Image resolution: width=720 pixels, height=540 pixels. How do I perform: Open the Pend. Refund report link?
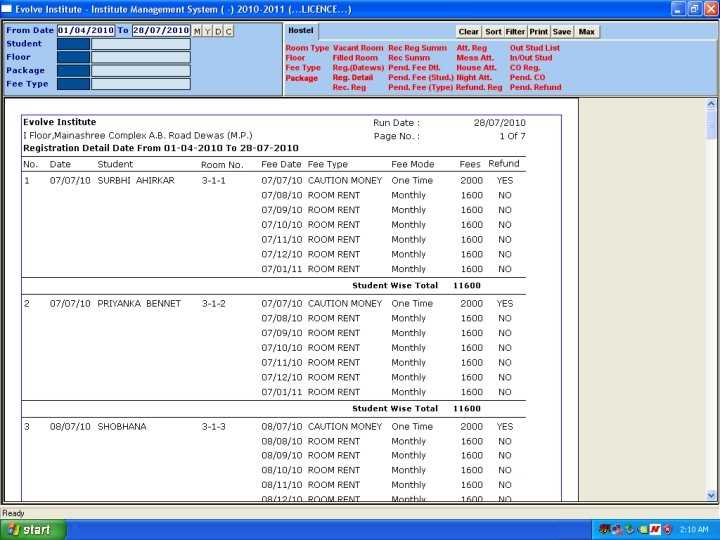click(535, 88)
